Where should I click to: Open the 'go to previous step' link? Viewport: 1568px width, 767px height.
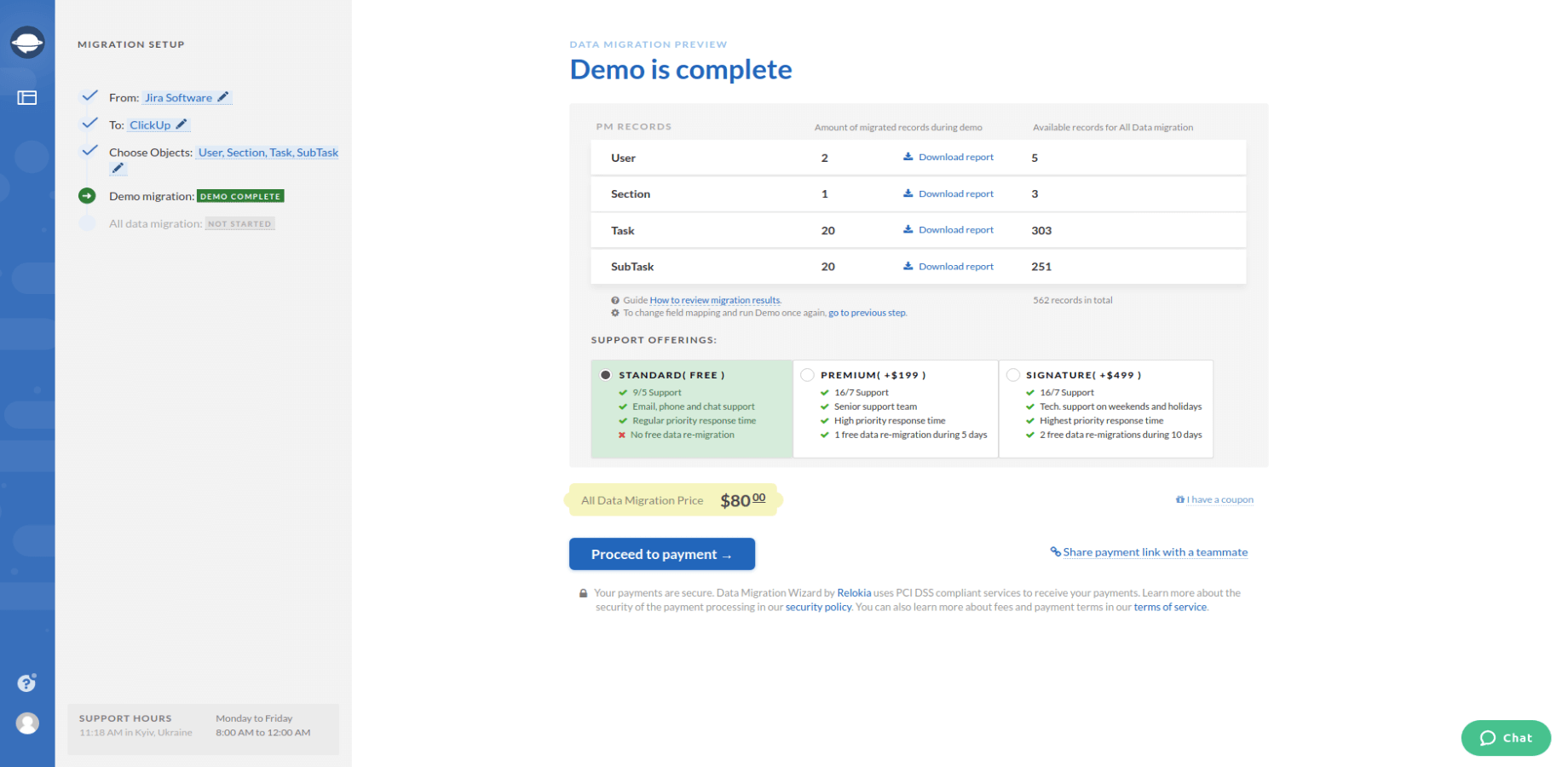[867, 313]
